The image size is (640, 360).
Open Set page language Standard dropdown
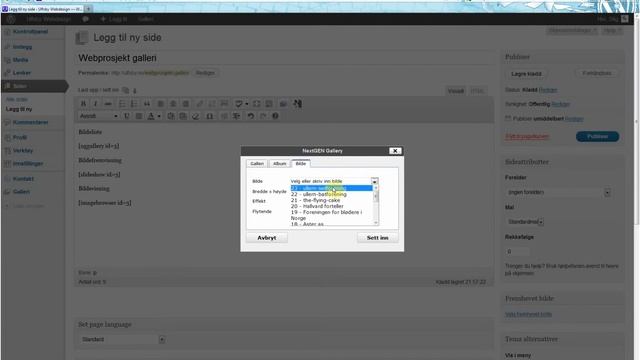122,339
